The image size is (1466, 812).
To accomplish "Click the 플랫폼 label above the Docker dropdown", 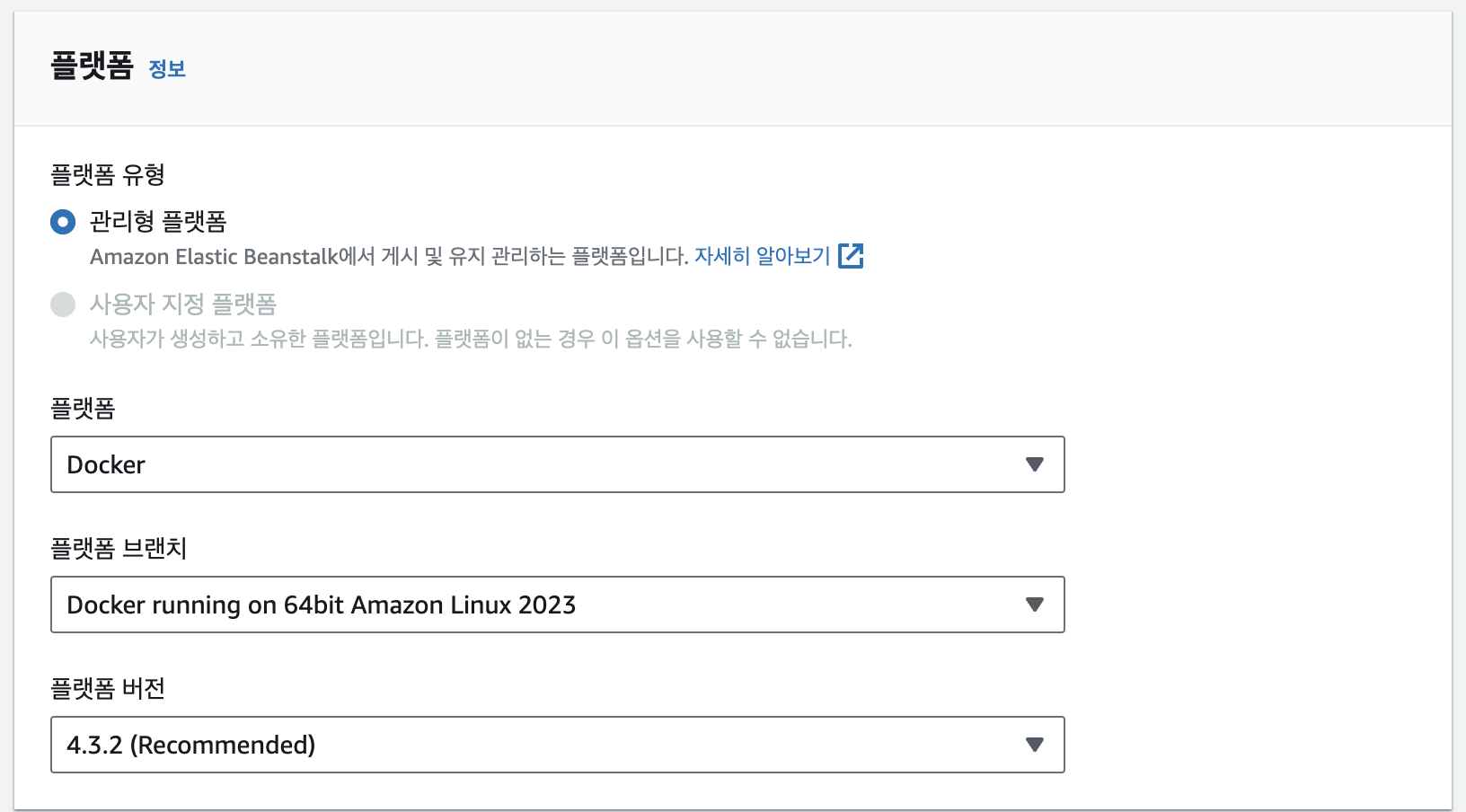I will click(83, 409).
